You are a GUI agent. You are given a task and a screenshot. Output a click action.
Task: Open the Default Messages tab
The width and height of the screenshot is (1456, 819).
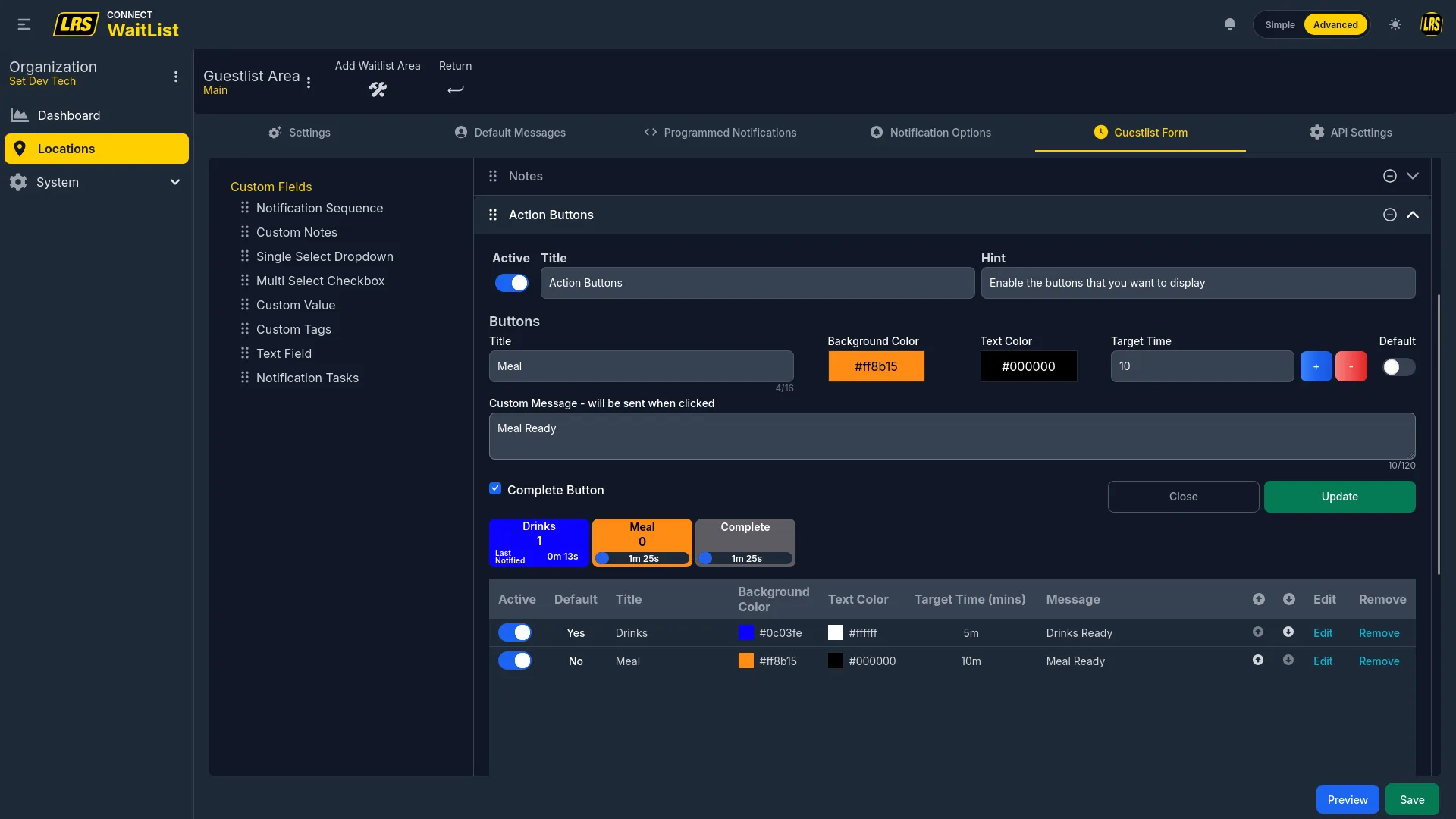(x=510, y=133)
